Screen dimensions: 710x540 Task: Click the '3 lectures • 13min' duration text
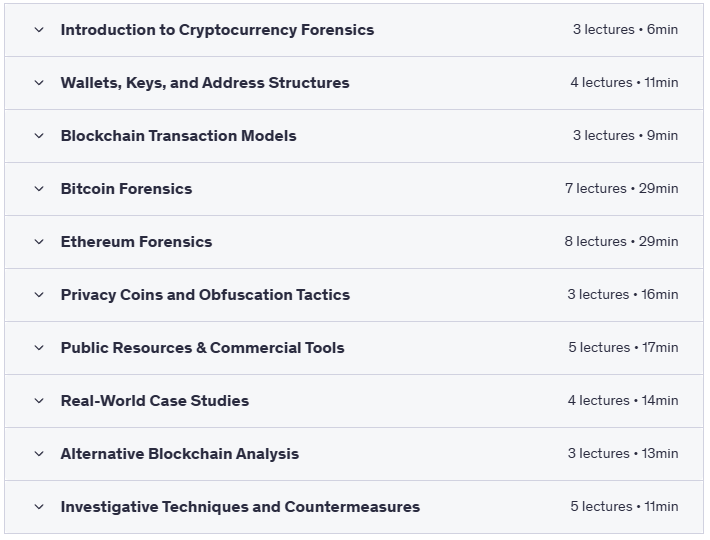(x=623, y=454)
